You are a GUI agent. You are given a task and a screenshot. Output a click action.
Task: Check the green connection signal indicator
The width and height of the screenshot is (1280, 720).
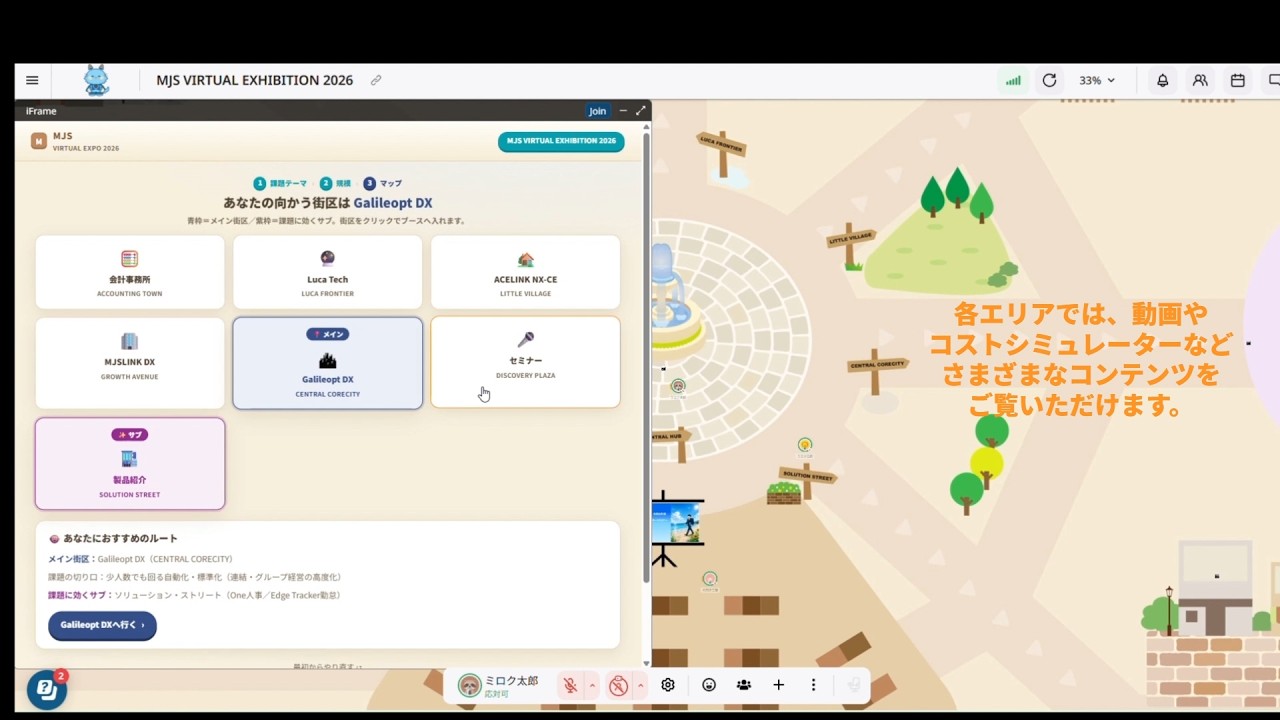(1013, 80)
